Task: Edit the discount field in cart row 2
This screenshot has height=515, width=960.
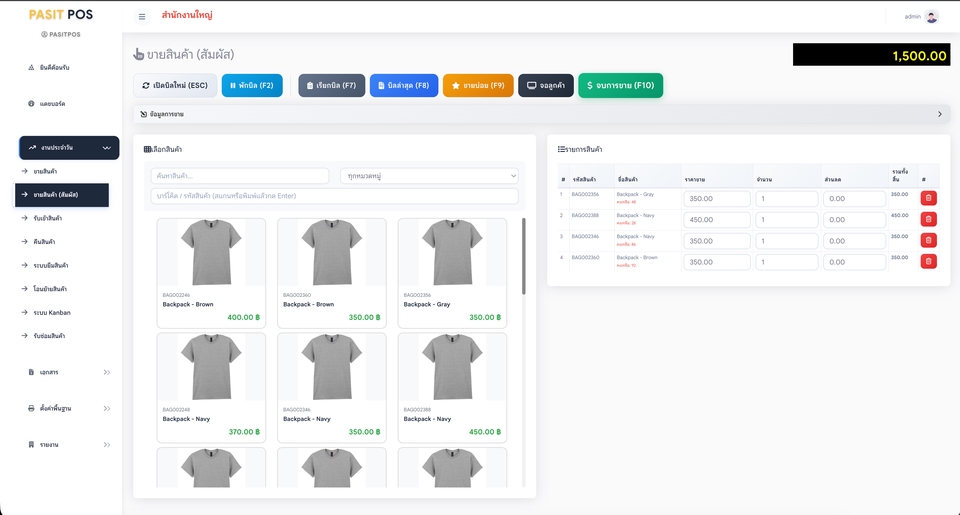Action: tap(855, 220)
